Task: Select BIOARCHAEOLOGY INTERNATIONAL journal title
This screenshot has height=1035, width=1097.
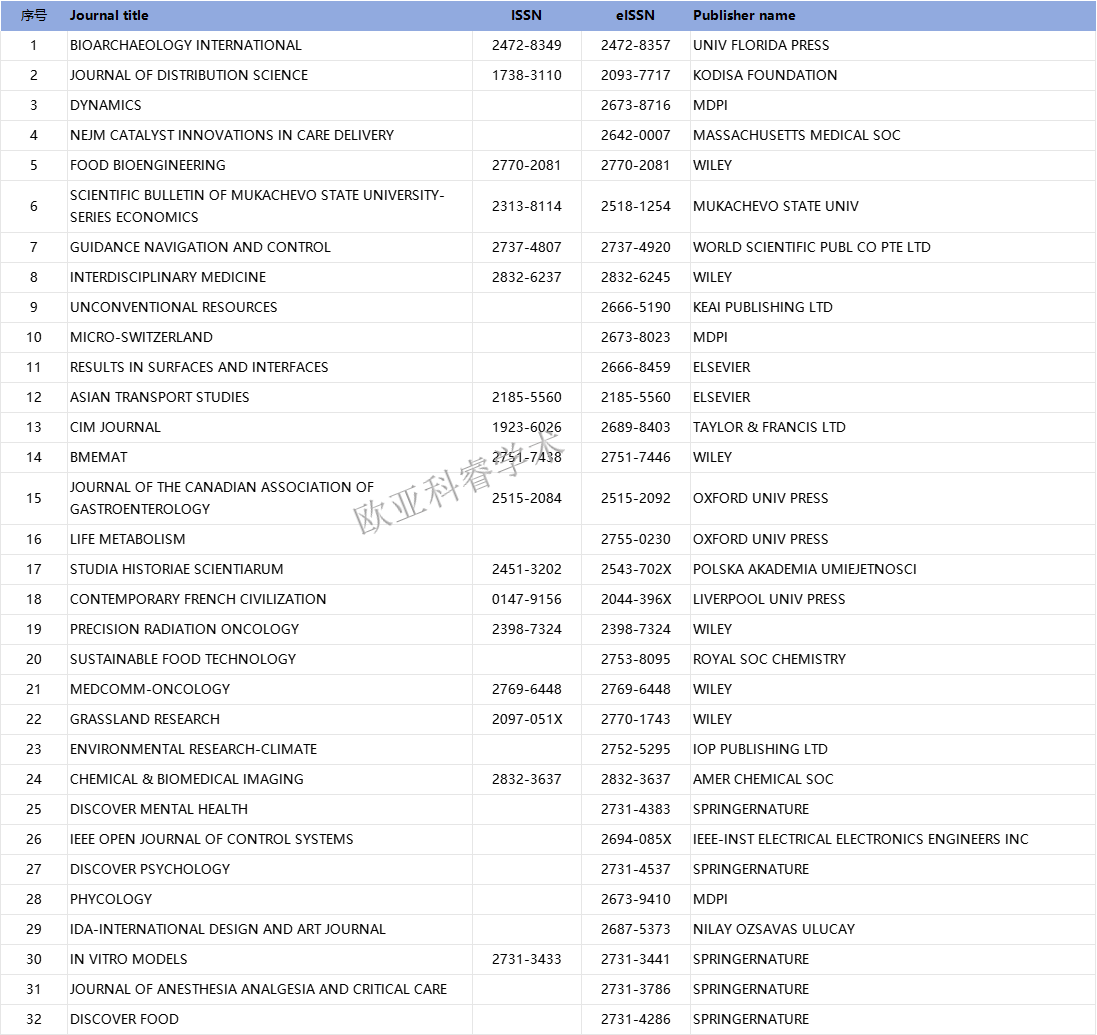Action: tap(186, 45)
